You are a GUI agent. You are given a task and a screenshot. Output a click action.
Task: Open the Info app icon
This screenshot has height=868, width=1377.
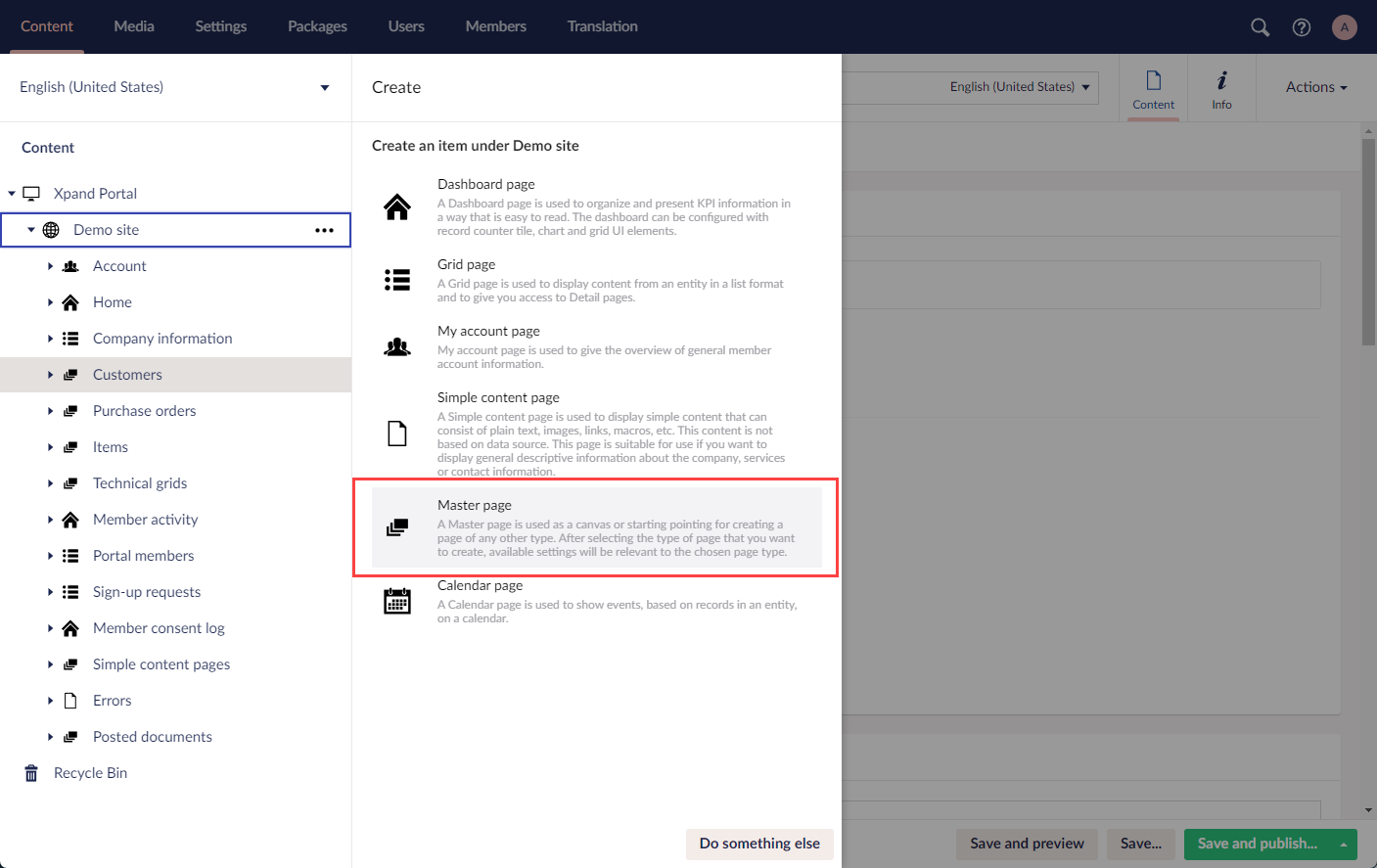1222,80
